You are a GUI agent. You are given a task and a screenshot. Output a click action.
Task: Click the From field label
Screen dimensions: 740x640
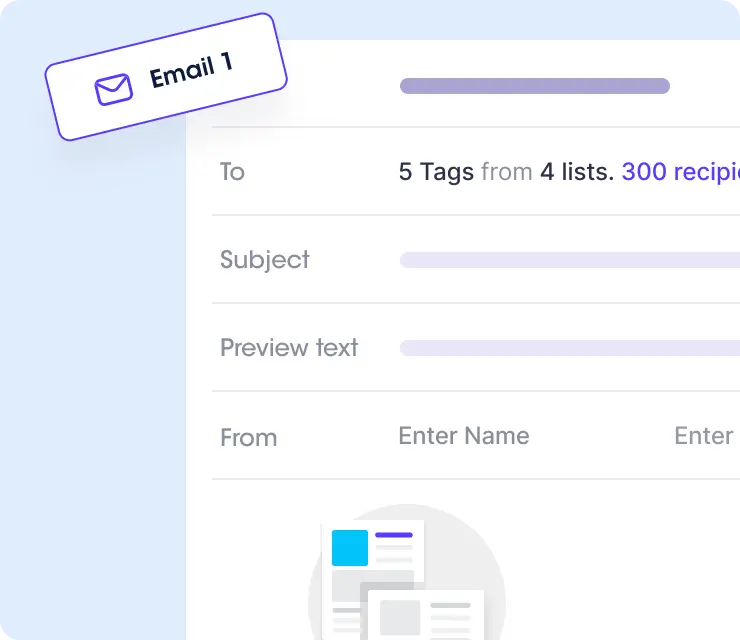[248, 438]
